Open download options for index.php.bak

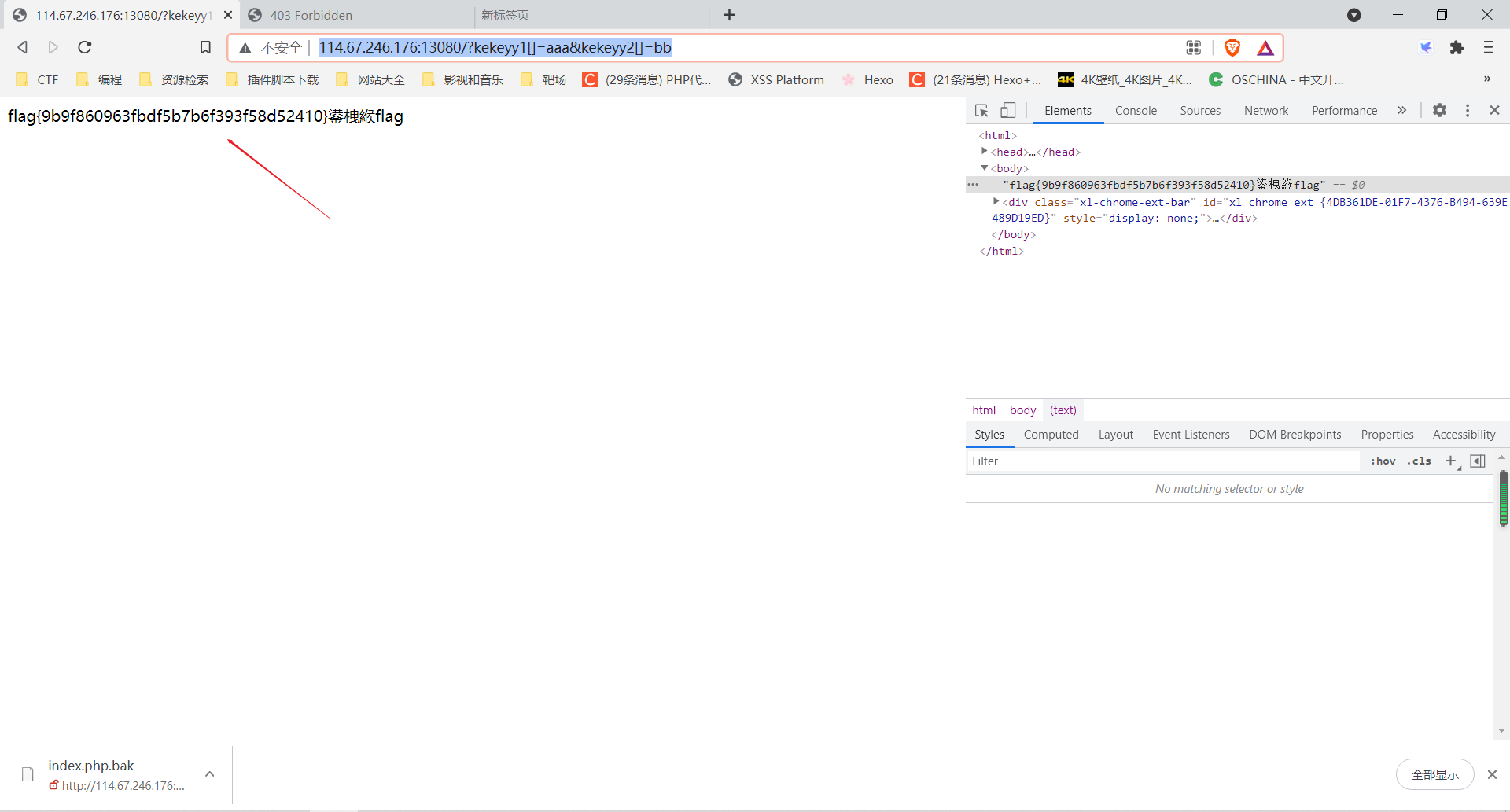[210, 774]
